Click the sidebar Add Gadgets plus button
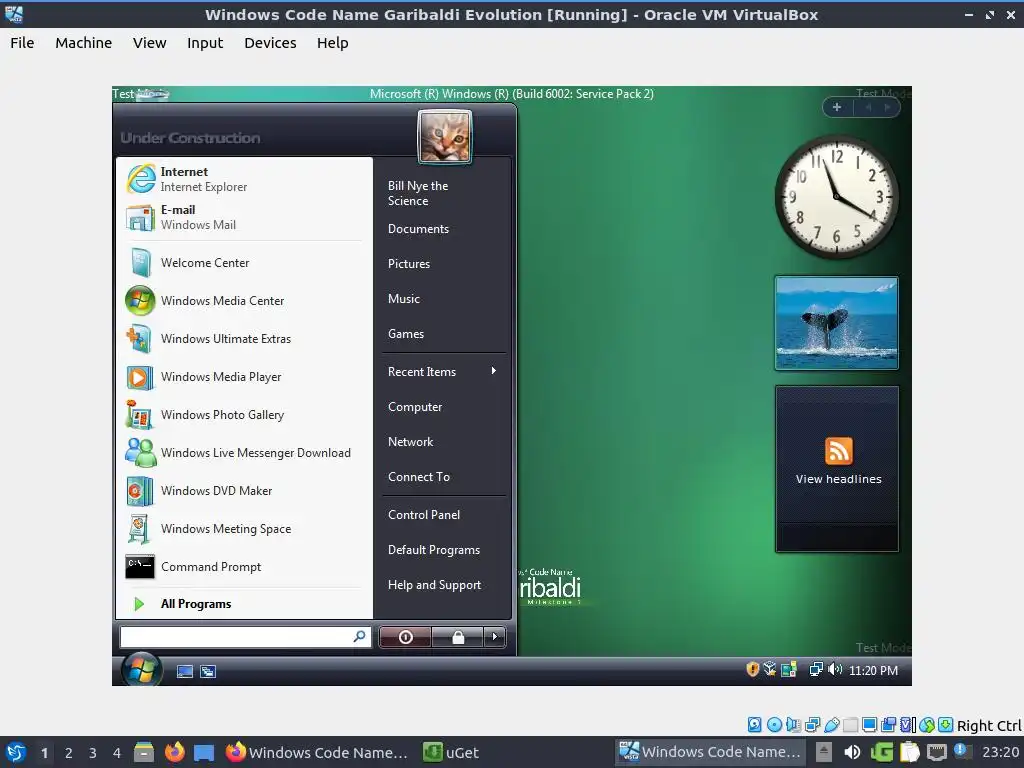The height and width of the screenshot is (768, 1024). [837, 107]
